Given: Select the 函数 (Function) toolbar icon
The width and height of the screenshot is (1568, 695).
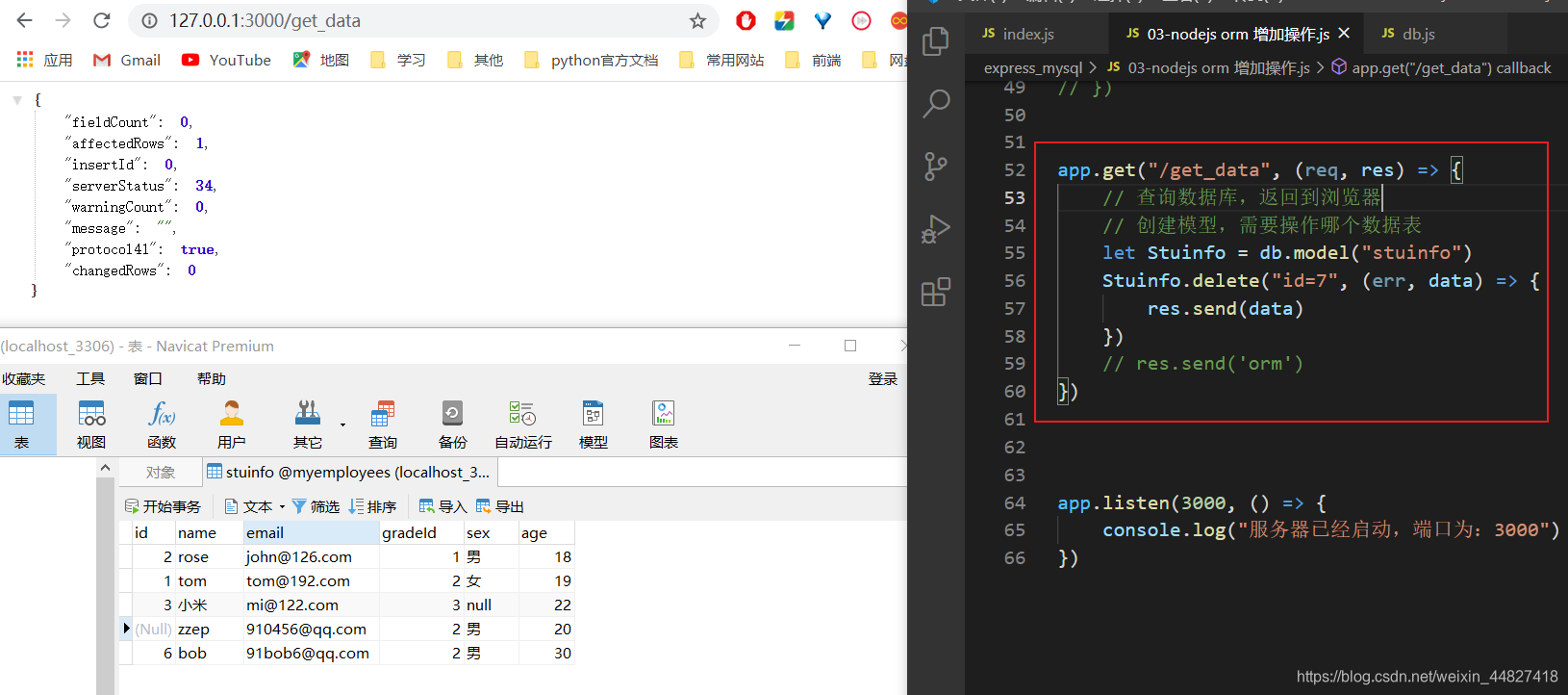Looking at the screenshot, I should (162, 425).
